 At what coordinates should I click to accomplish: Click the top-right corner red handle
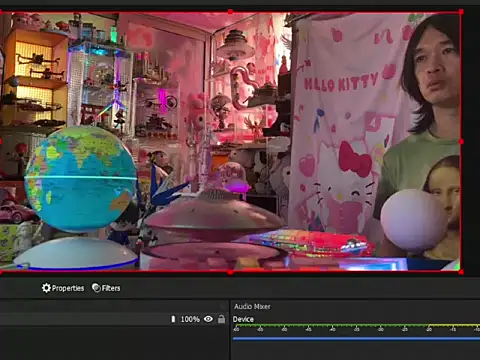pyautogui.click(x=461, y=12)
